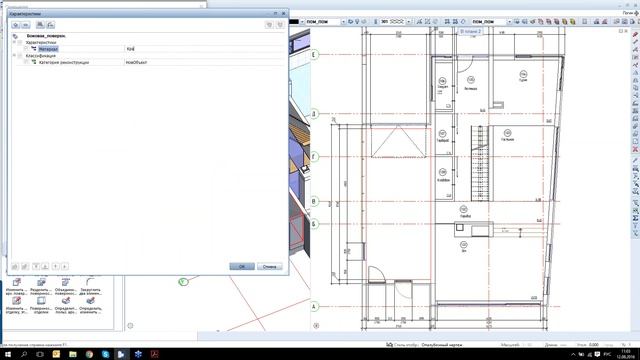Viewport: 640px width, 360px height.
Task: Select the Split surfaces tool in palette
Action: coord(41,282)
